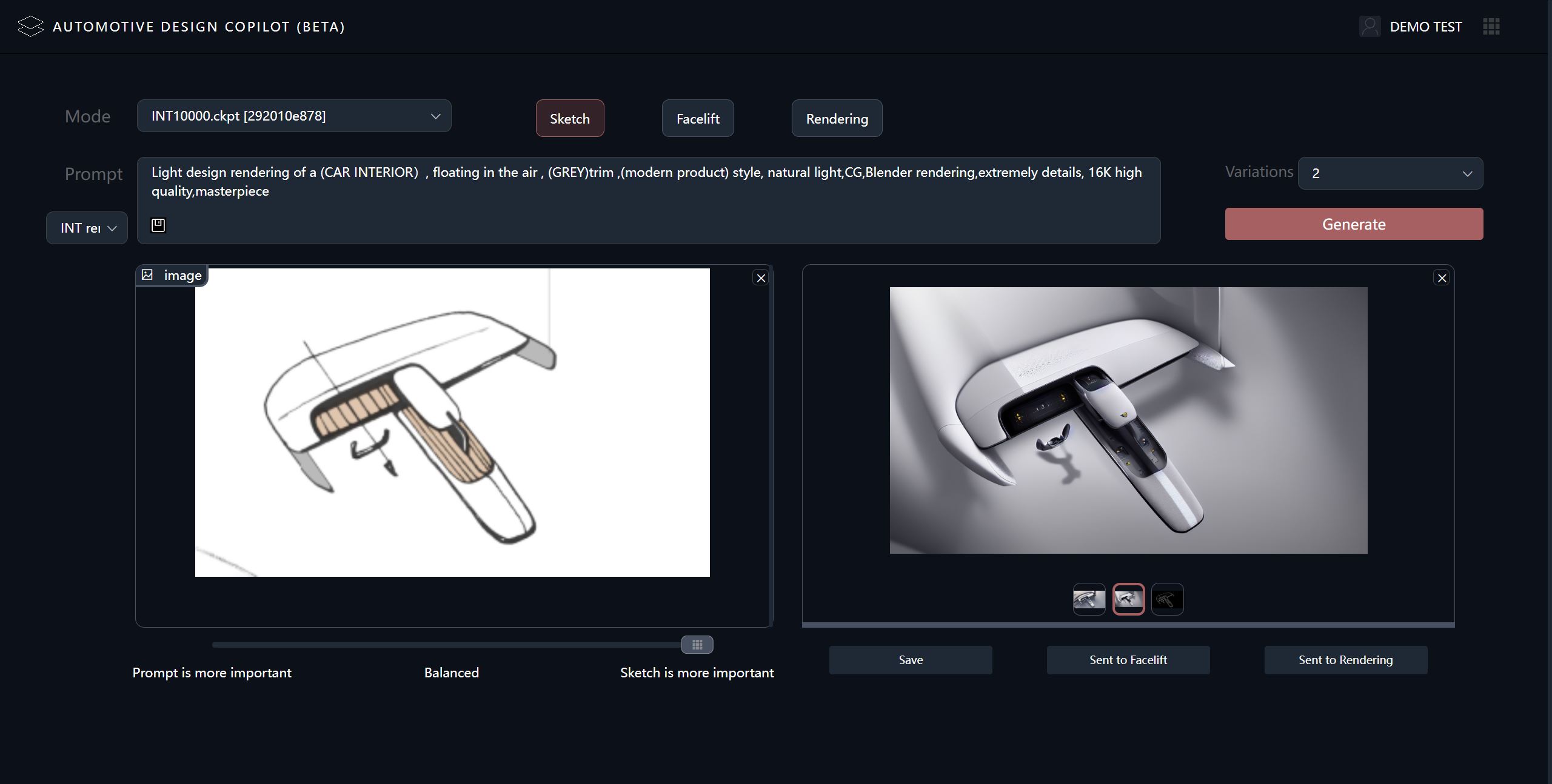Open the INT render preset dropdown
This screenshot has width=1552, height=784.
click(x=87, y=228)
